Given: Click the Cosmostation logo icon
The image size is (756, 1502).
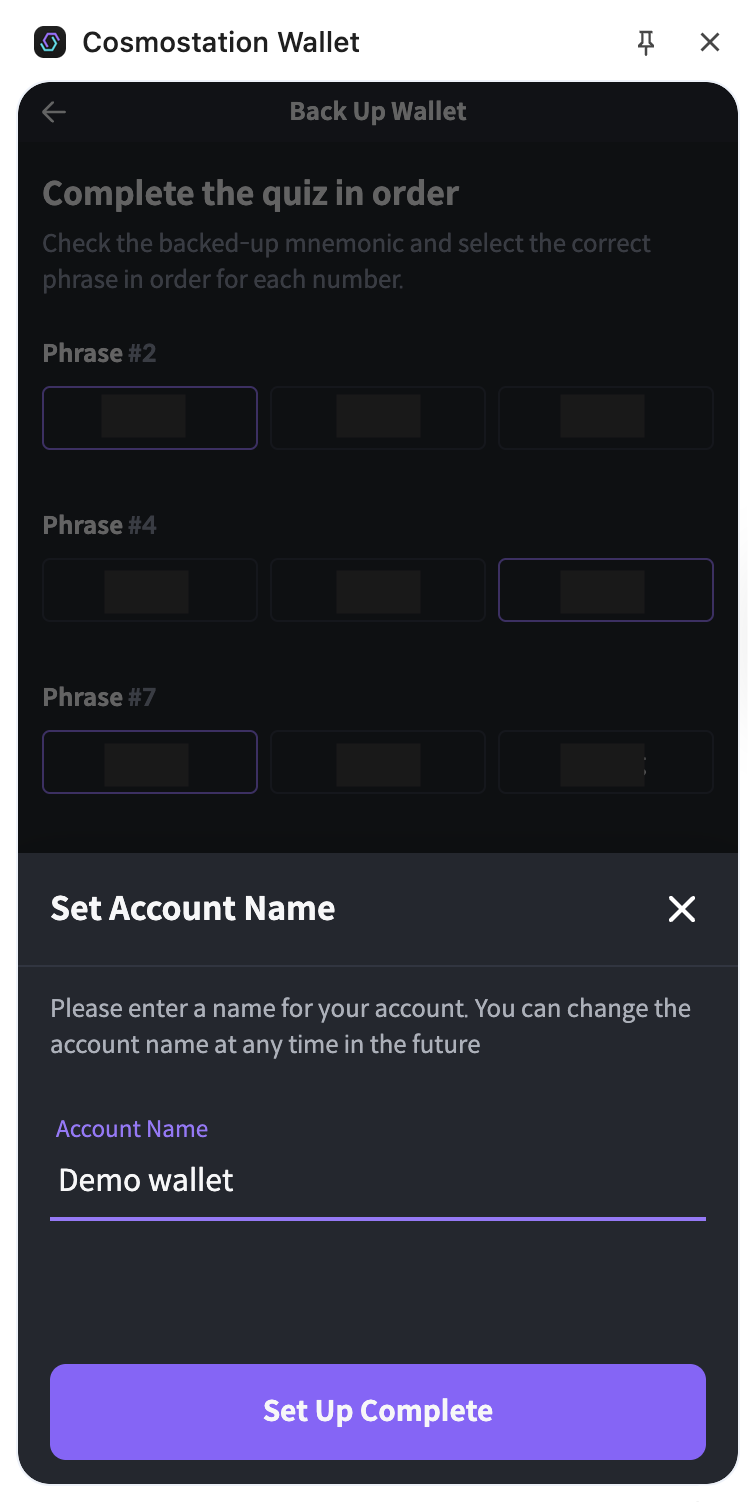Looking at the screenshot, I should 50,42.
